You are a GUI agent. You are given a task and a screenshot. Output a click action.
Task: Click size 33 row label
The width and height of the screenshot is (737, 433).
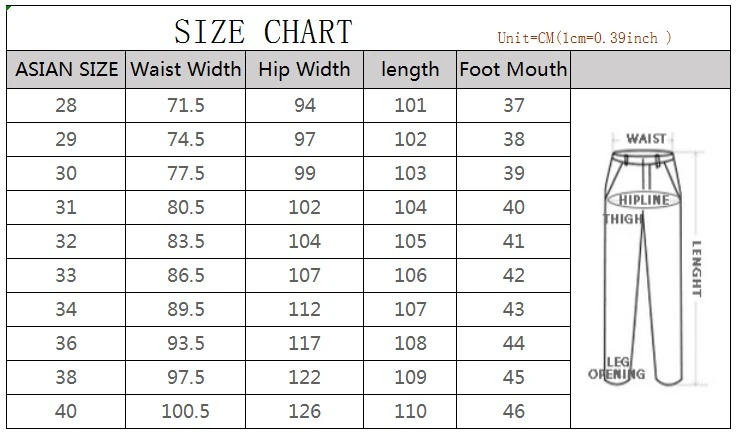(x=66, y=275)
